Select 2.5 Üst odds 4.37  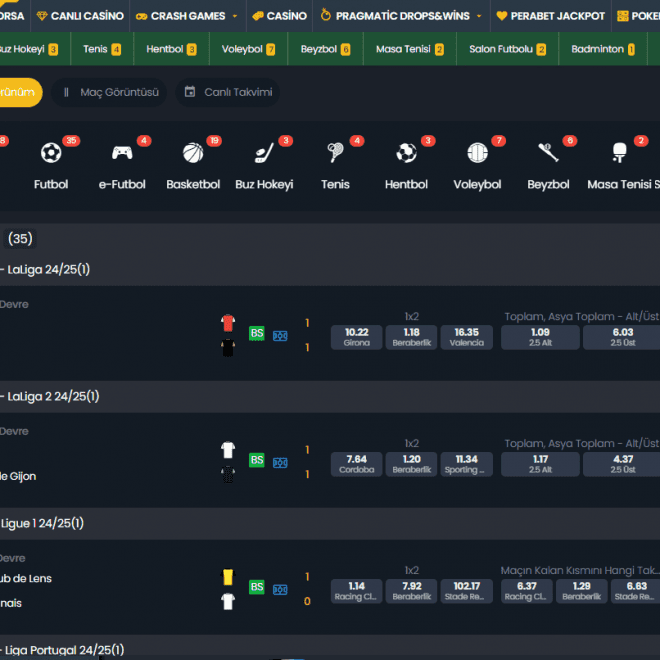tap(623, 464)
